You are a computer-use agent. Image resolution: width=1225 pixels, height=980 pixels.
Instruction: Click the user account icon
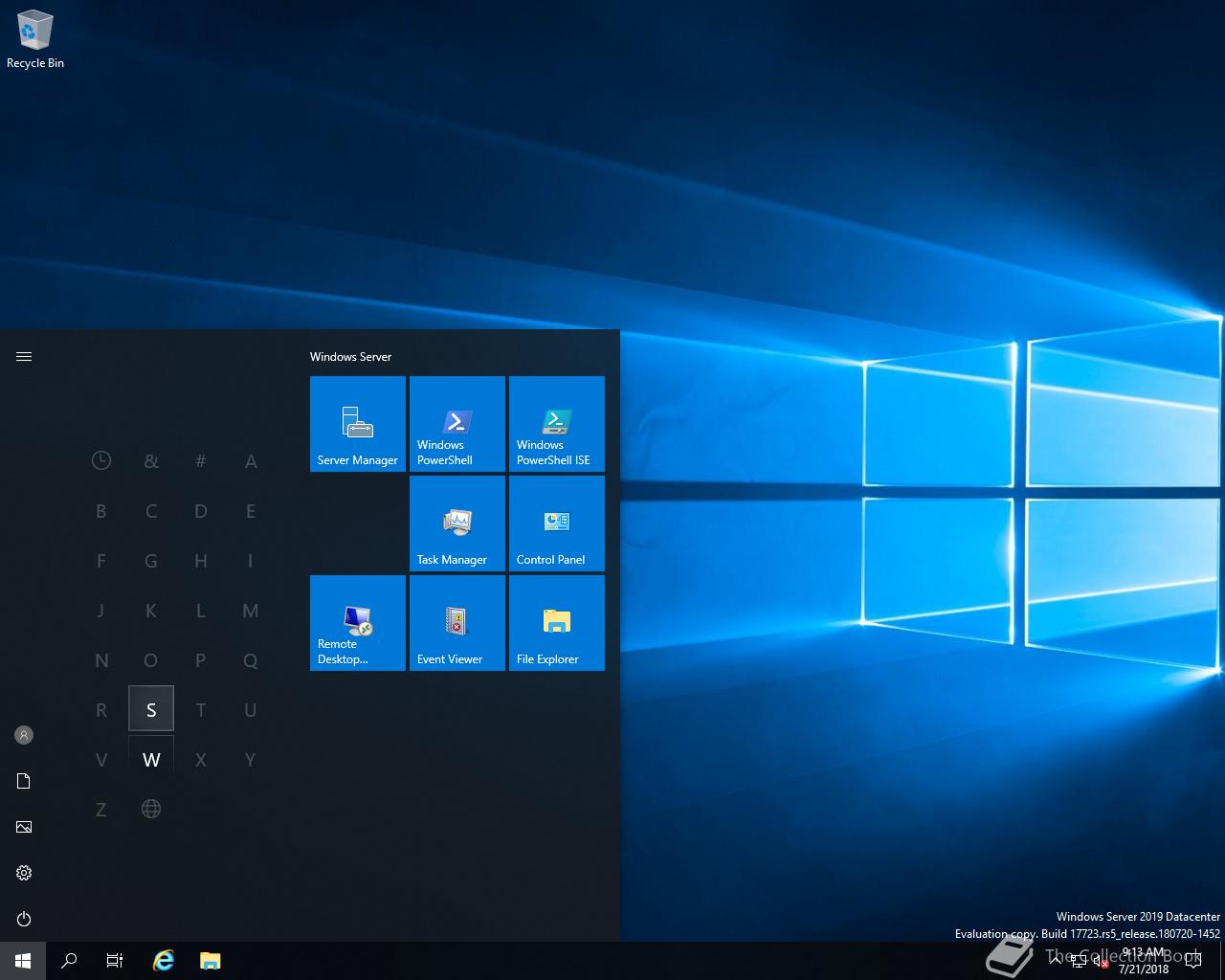(24, 735)
